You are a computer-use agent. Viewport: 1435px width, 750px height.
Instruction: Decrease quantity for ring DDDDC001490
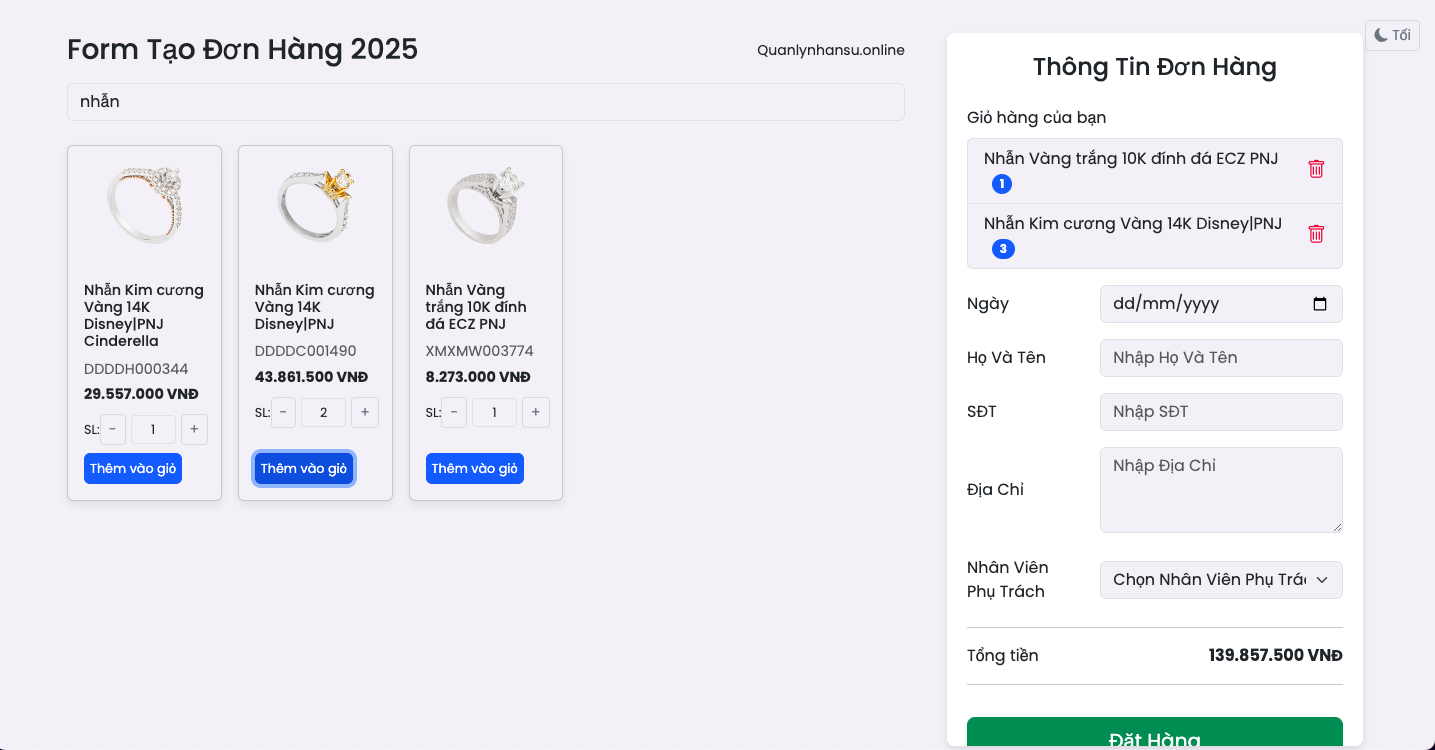pos(283,413)
